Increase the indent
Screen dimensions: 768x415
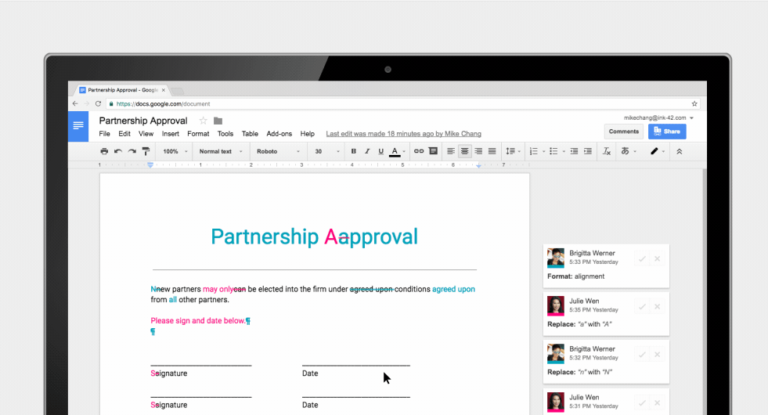click(588, 151)
